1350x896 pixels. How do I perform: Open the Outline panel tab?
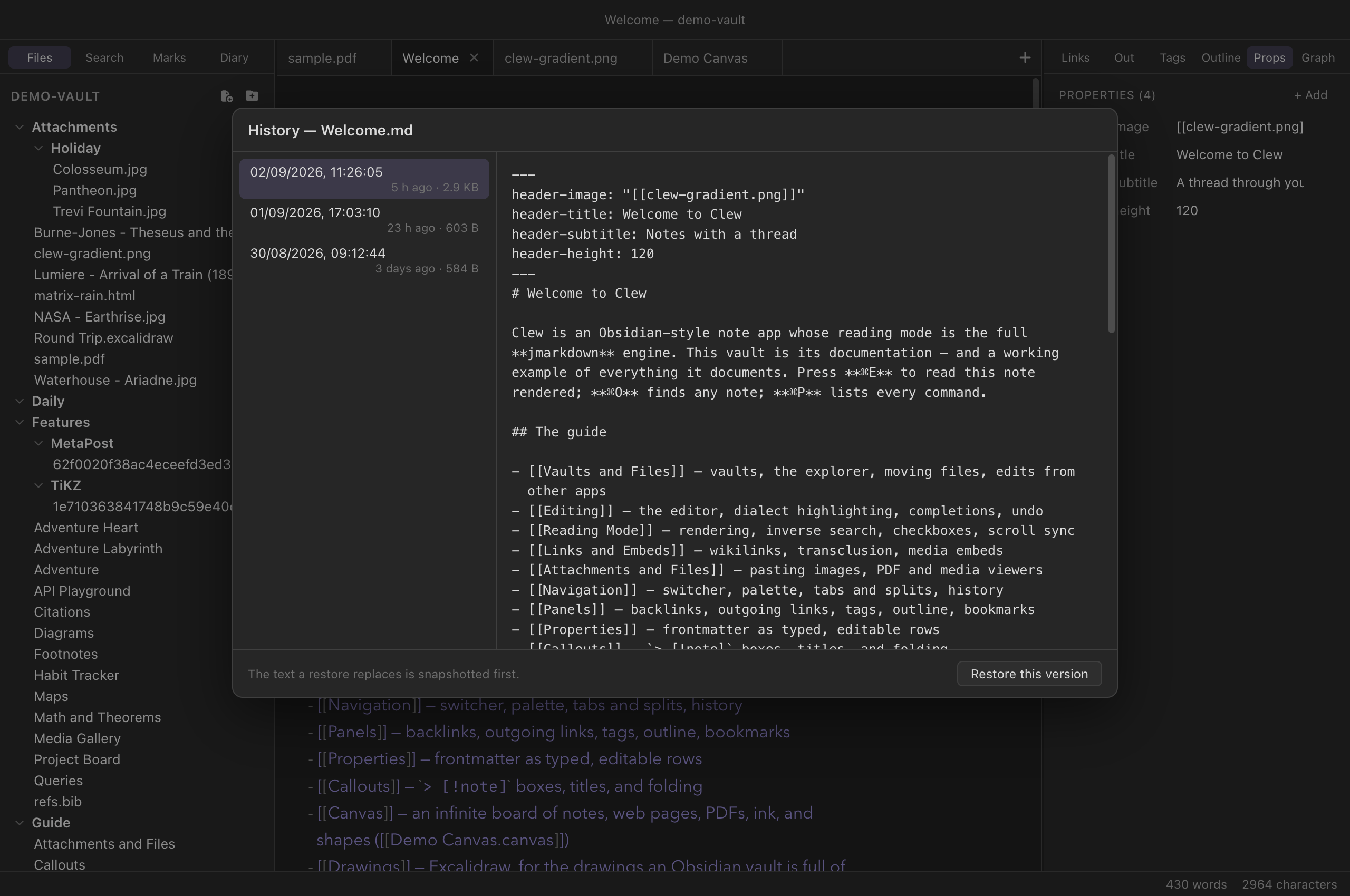click(x=1221, y=58)
